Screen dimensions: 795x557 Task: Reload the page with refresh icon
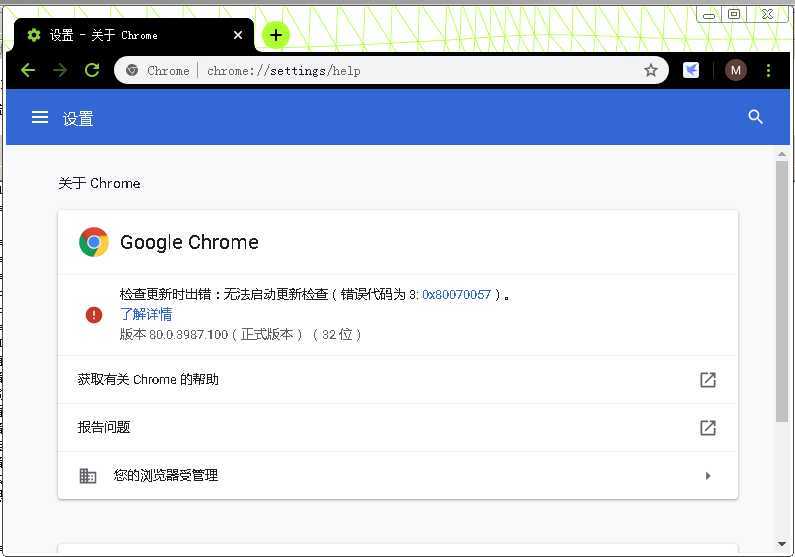click(92, 70)
